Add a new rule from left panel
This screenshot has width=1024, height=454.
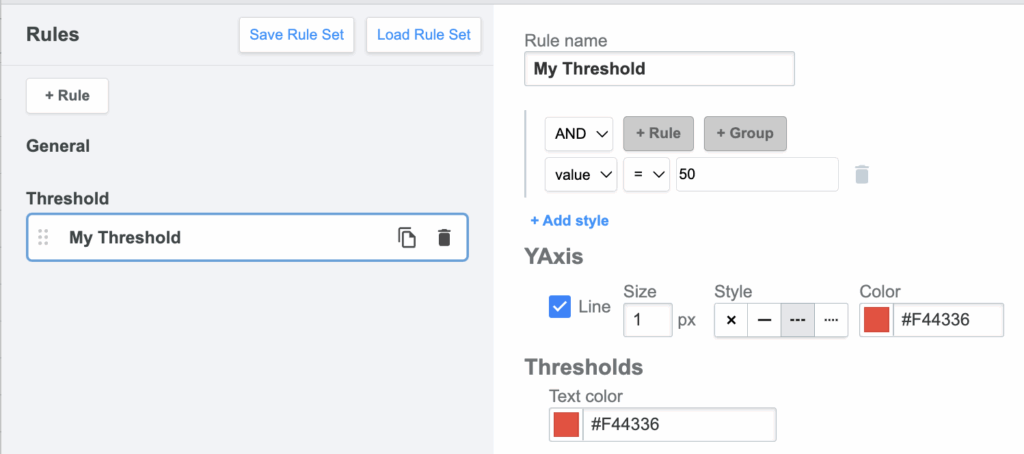67,96
